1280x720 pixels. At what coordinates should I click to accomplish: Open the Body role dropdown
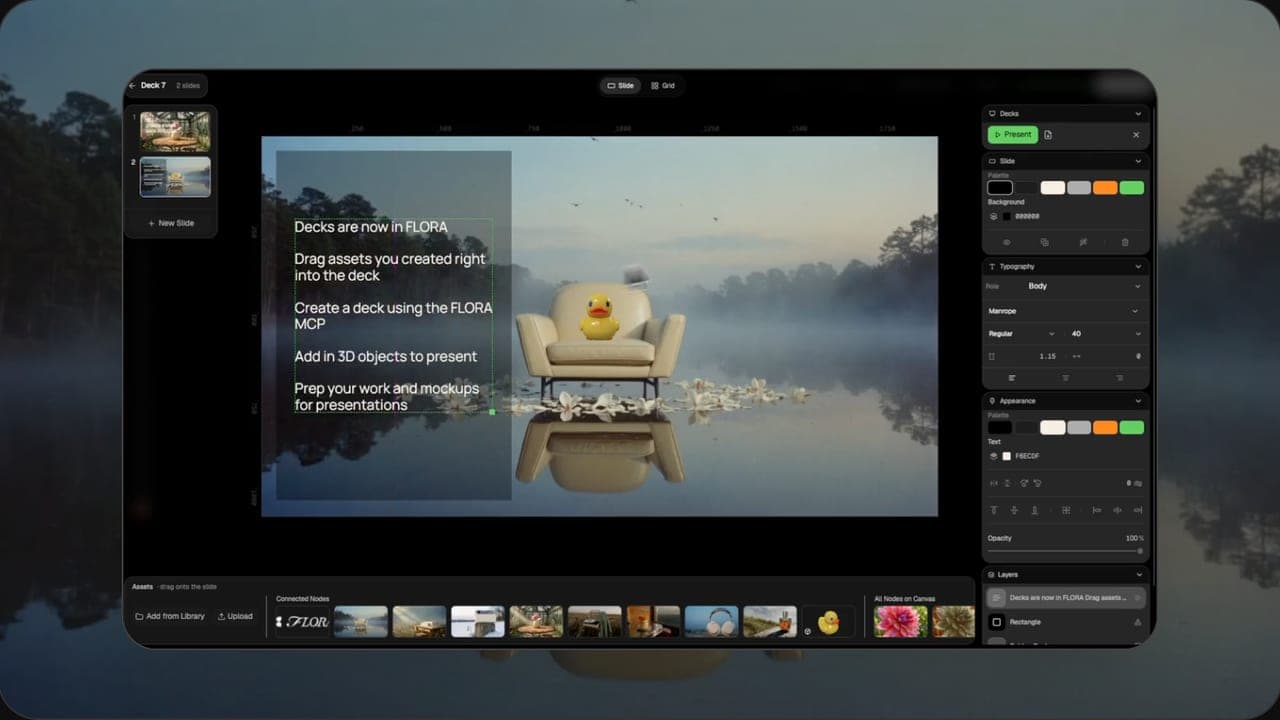point(1085,286)
